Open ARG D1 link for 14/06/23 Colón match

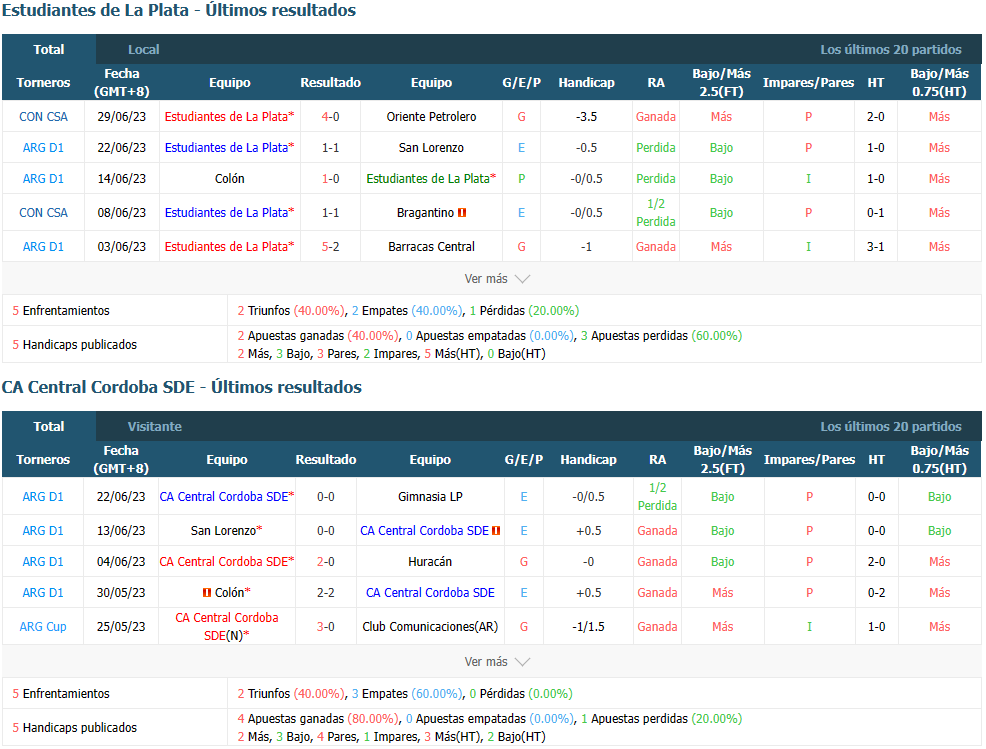tap(43, 179)
